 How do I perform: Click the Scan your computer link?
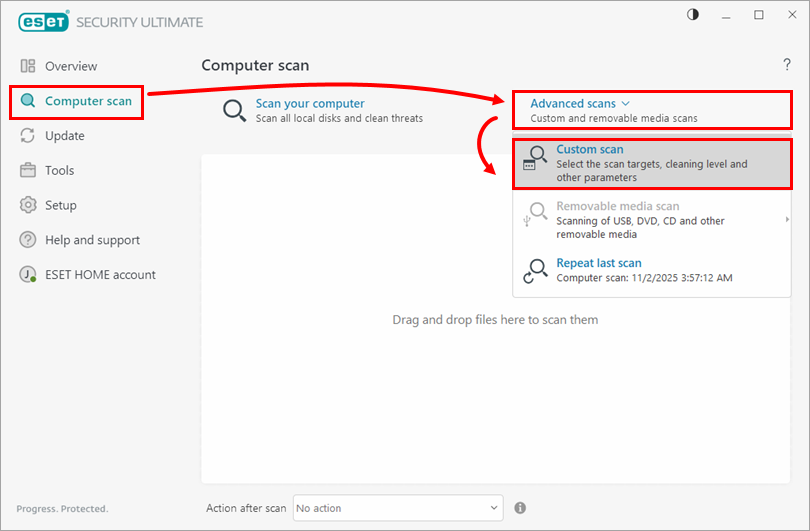(x=310, y=103)
